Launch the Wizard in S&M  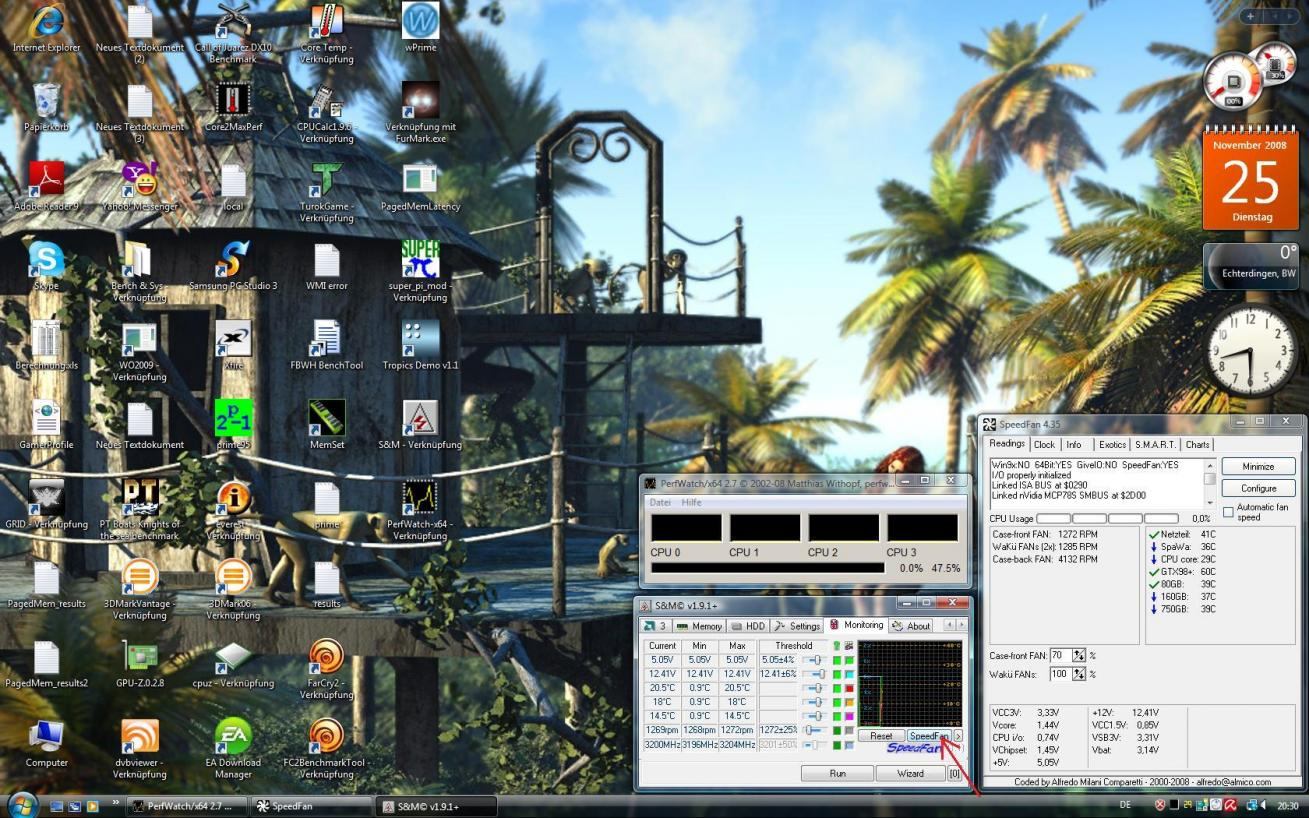910,773
